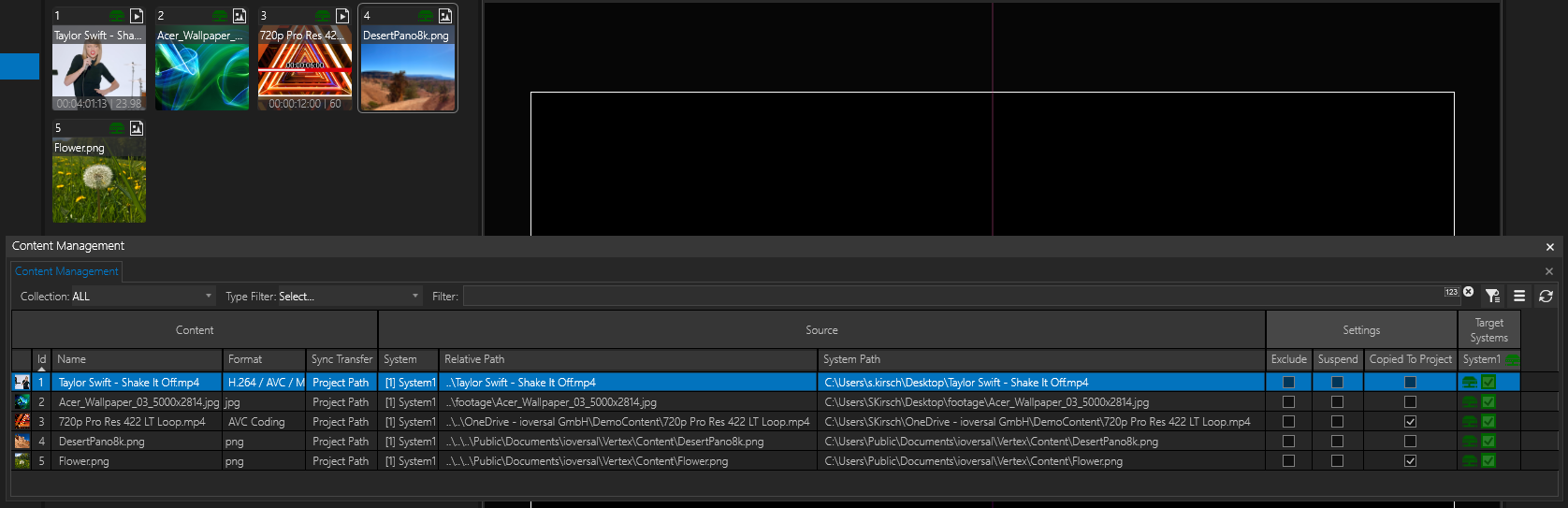The width and height of the screenshot is (1568, 508).
Task: Click the video type icon on clip 1
Action: pyautogui.click(x=137, y=16)
